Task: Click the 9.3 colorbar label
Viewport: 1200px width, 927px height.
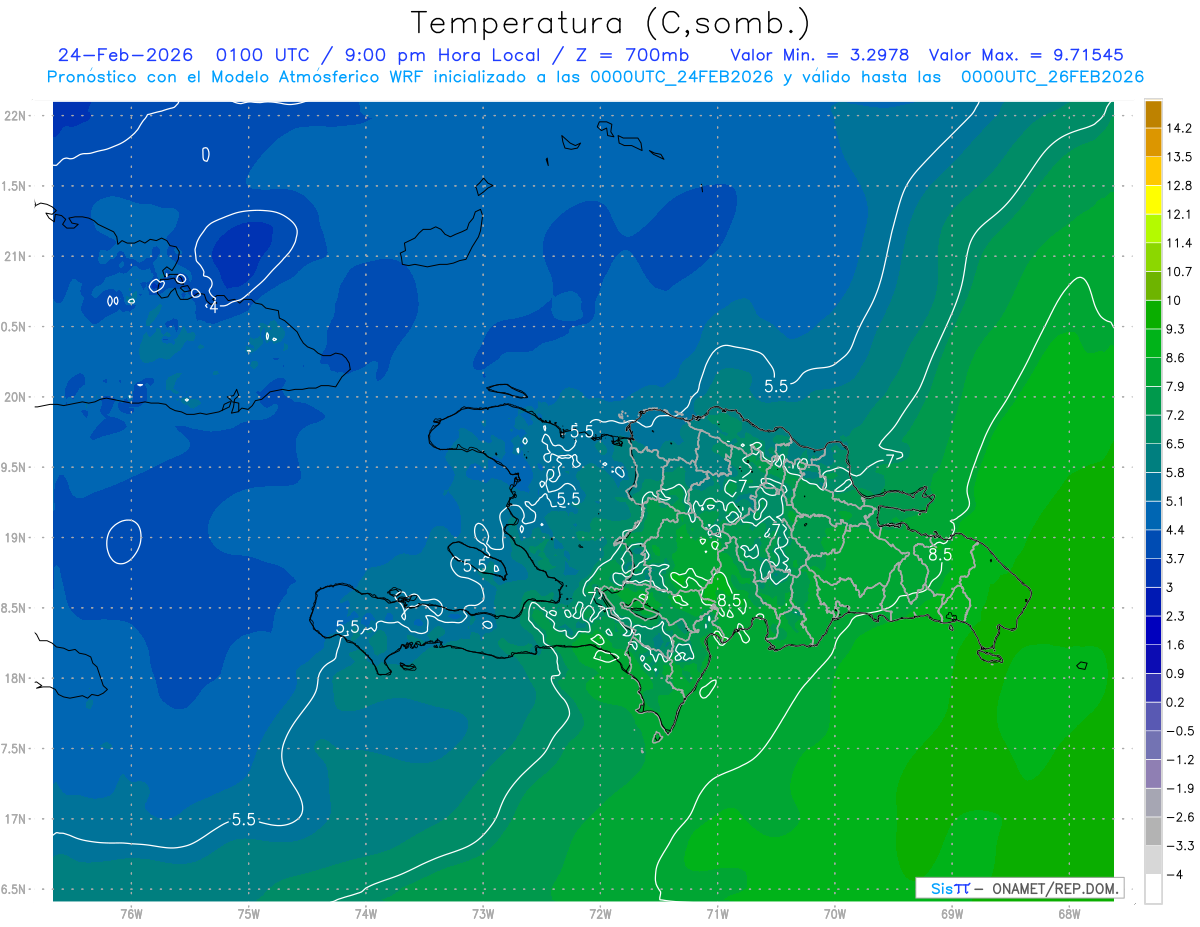Action: click(x=1175, y=329)
